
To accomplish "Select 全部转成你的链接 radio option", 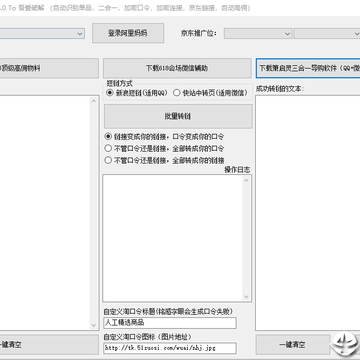I will (164, 160).
